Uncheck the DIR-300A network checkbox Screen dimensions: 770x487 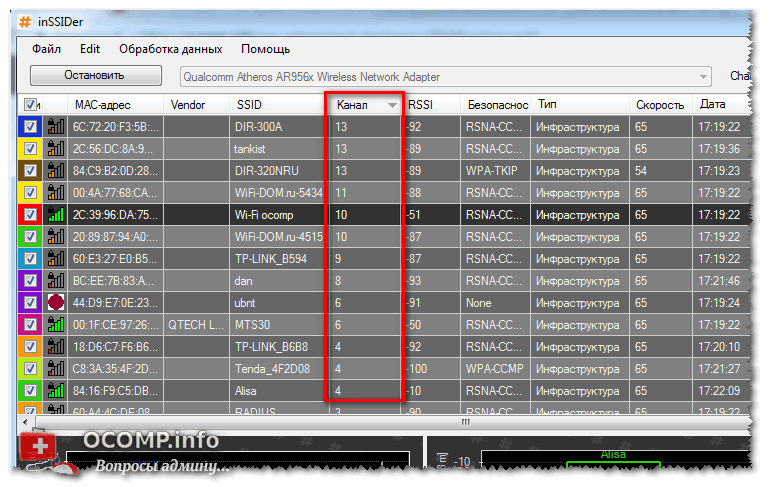tap(30, 127)
